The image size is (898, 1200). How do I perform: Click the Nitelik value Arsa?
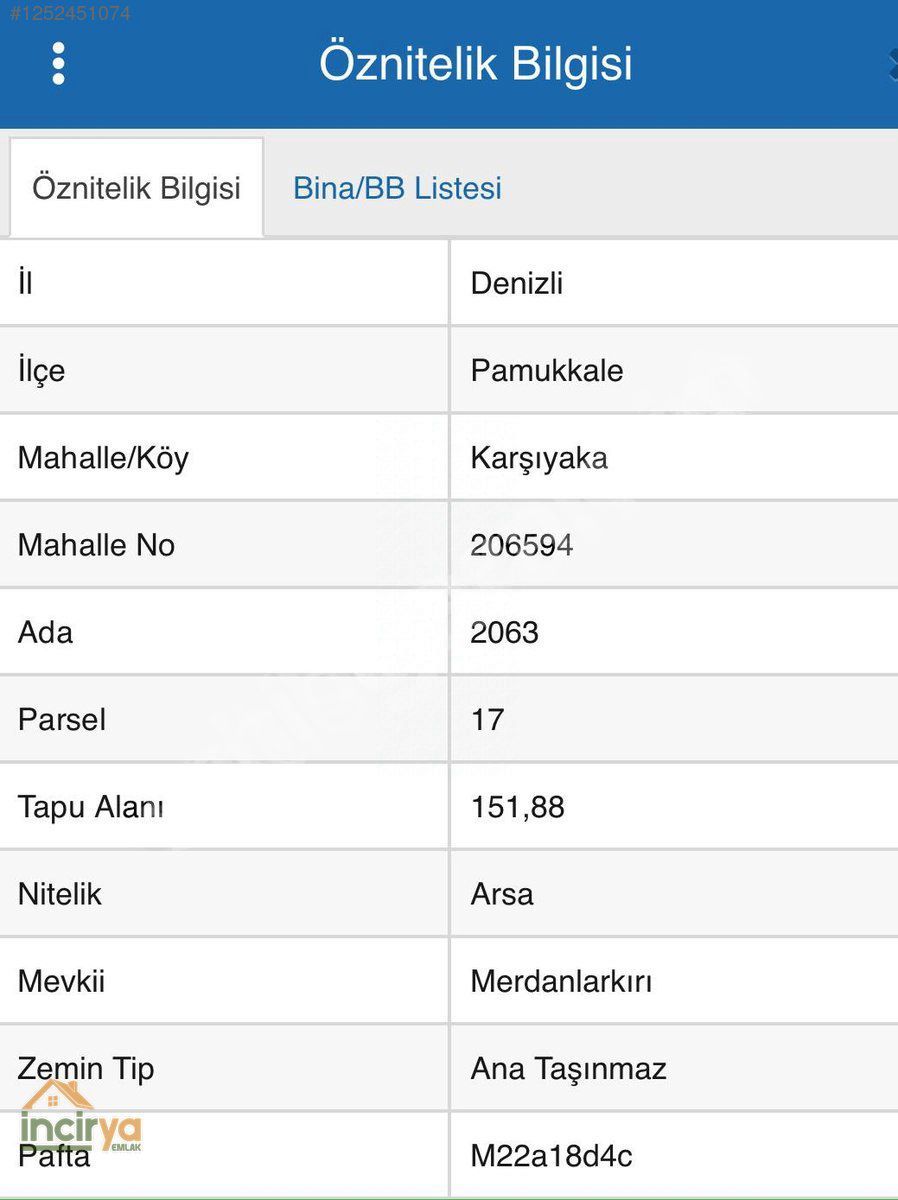(x=502, y=894)
